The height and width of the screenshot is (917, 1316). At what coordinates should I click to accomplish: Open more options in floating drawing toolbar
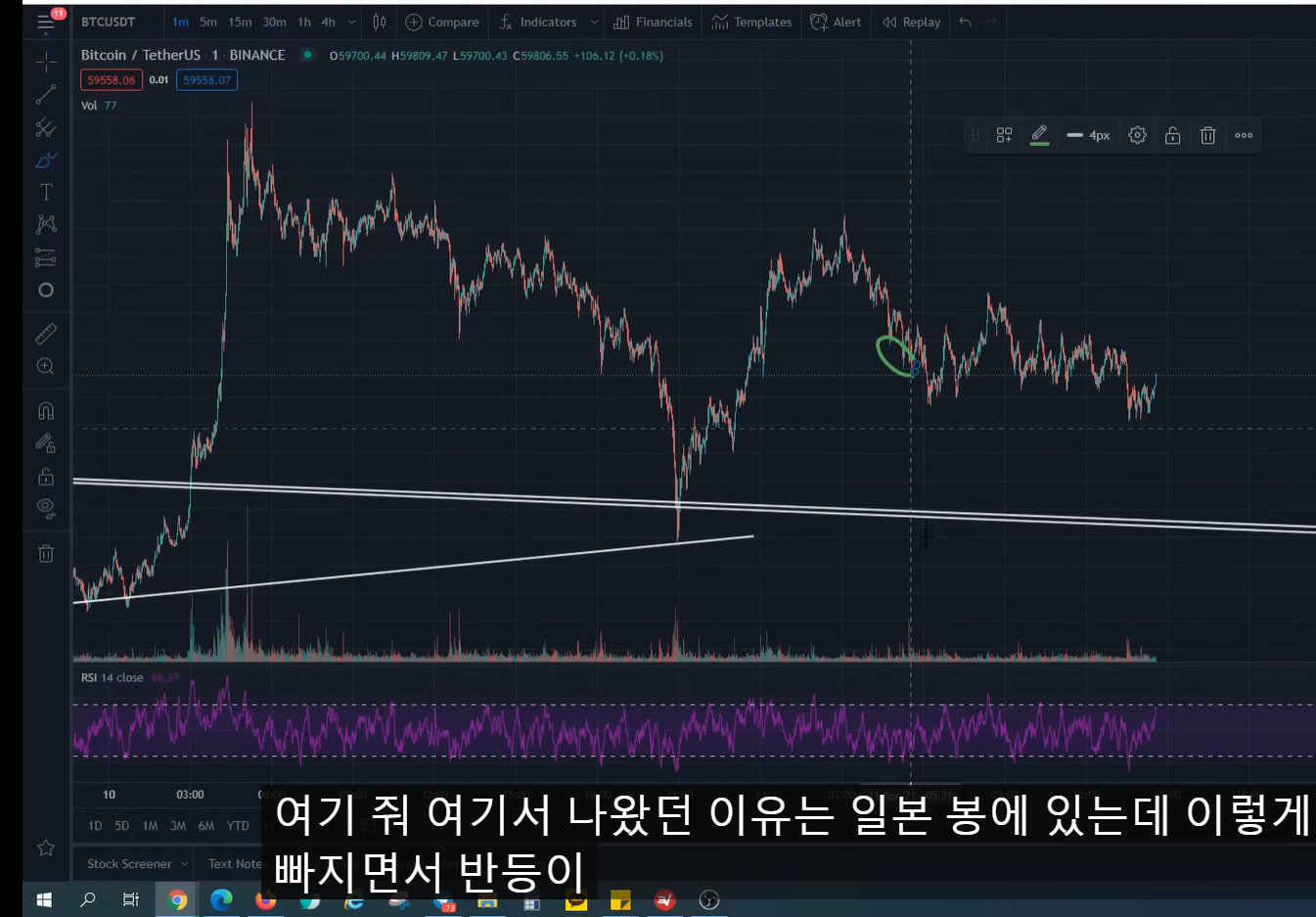[x=1244, y=135]
